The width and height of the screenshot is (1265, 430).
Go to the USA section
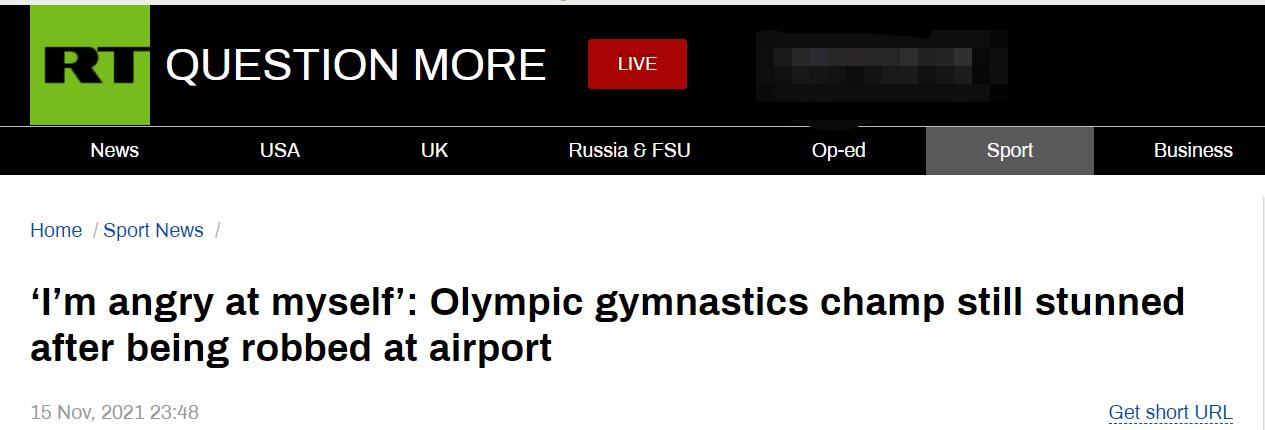tap(280, 151)
